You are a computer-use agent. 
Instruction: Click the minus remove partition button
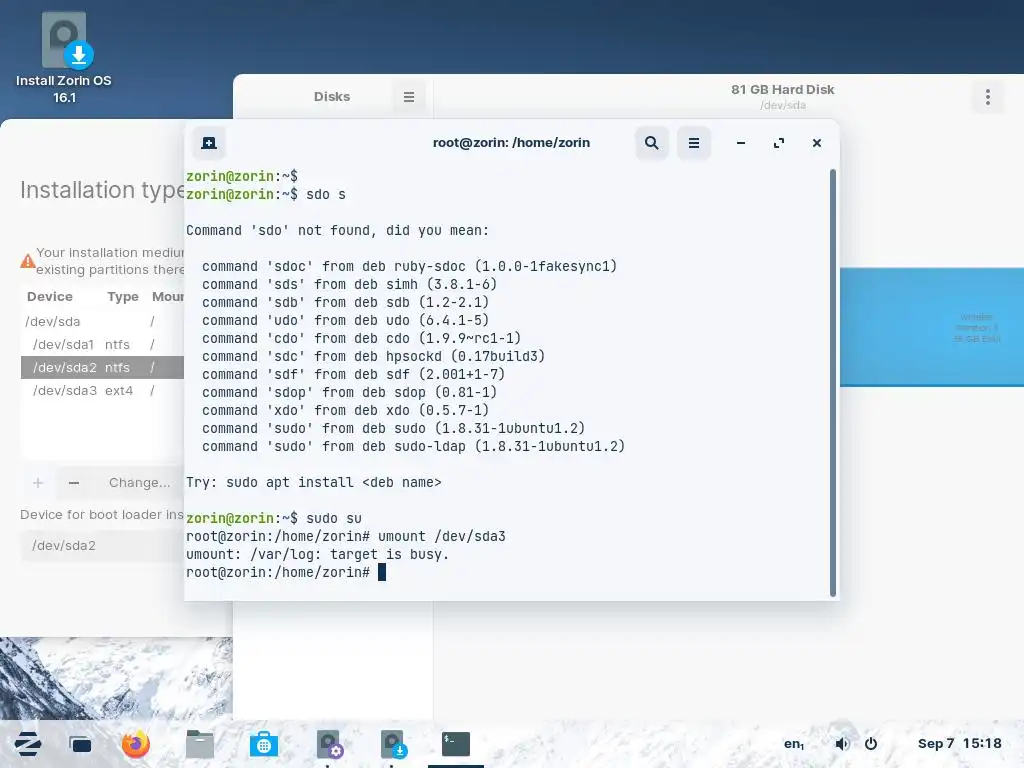74,483
